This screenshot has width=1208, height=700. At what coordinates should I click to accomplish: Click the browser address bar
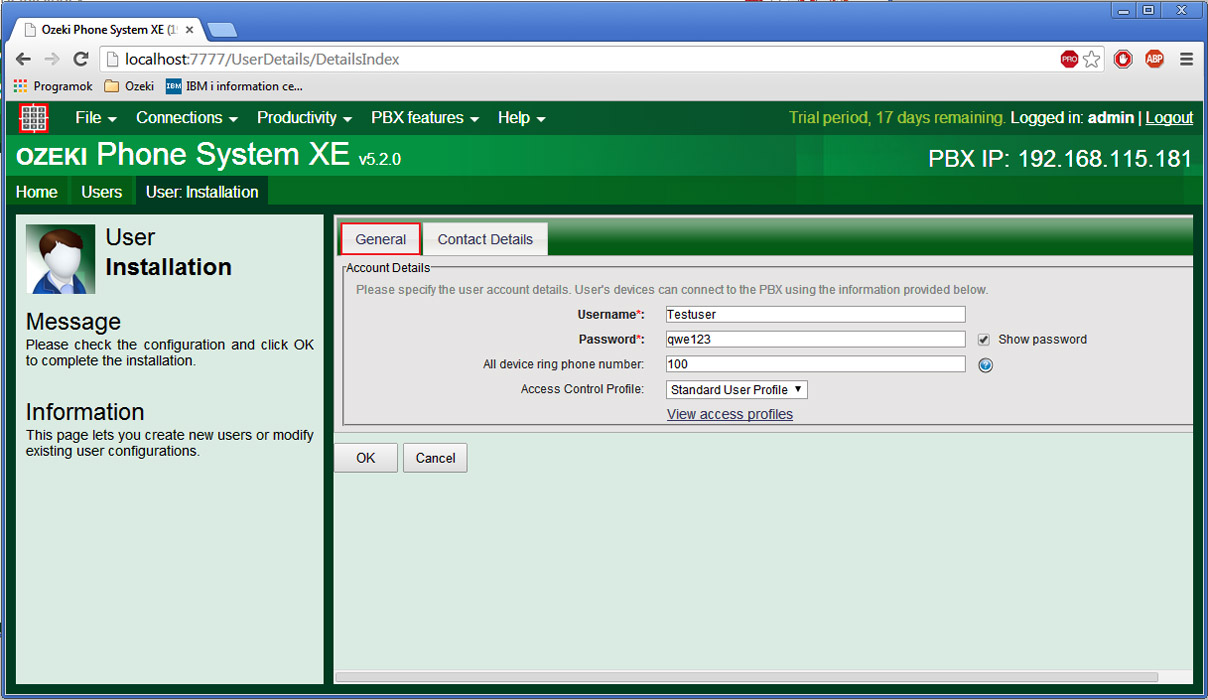[x=580, y=59]
